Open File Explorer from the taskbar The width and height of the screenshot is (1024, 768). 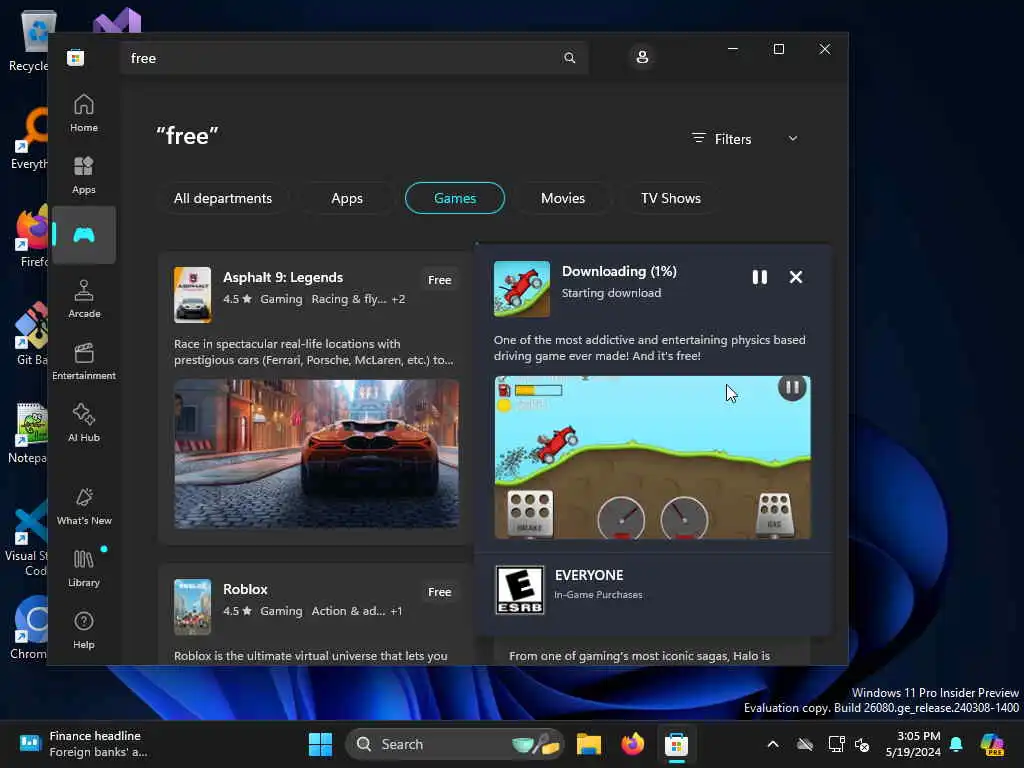pyautogui.click(x=588, y=744)
